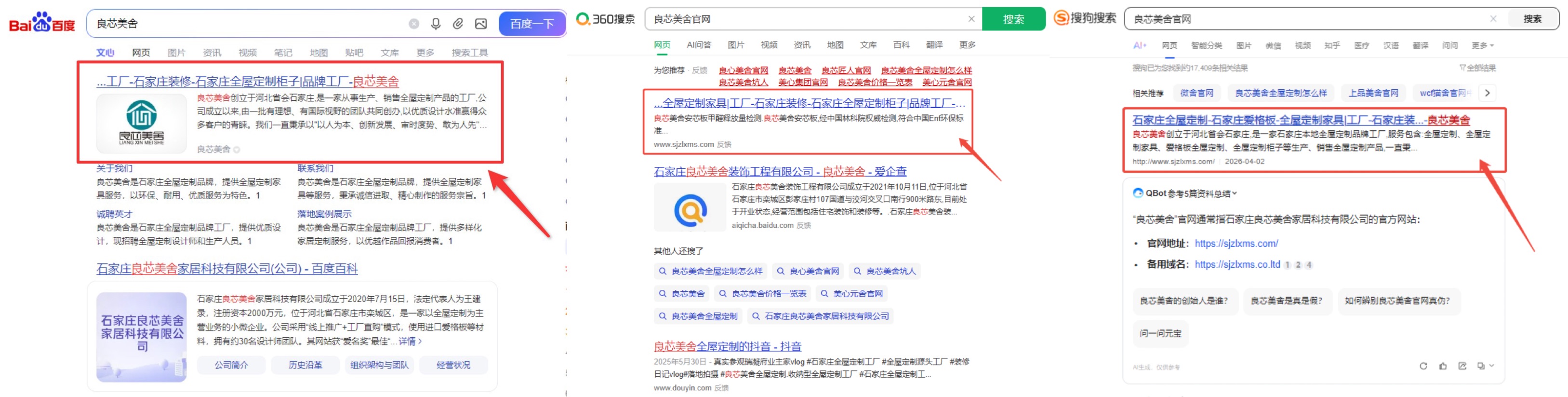Click citation badge 1 after the backup domain

point(1288,265)
